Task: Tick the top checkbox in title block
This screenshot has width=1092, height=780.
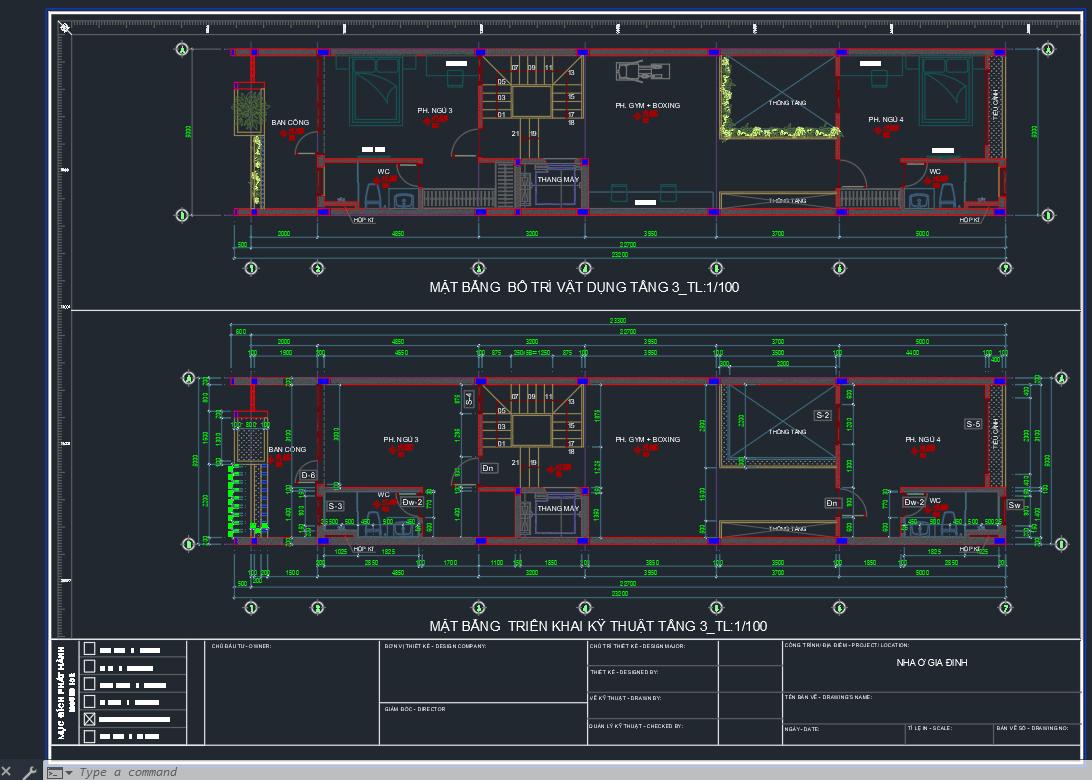Action: pyautogui.click(x=89, y=648)
